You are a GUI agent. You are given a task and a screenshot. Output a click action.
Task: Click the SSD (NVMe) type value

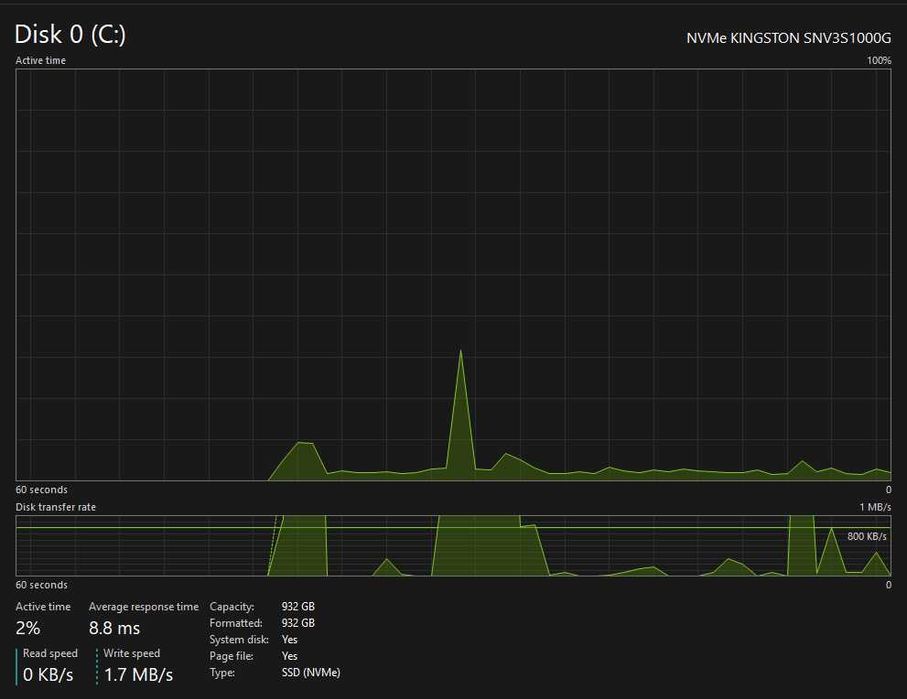(x=311, y=672)
